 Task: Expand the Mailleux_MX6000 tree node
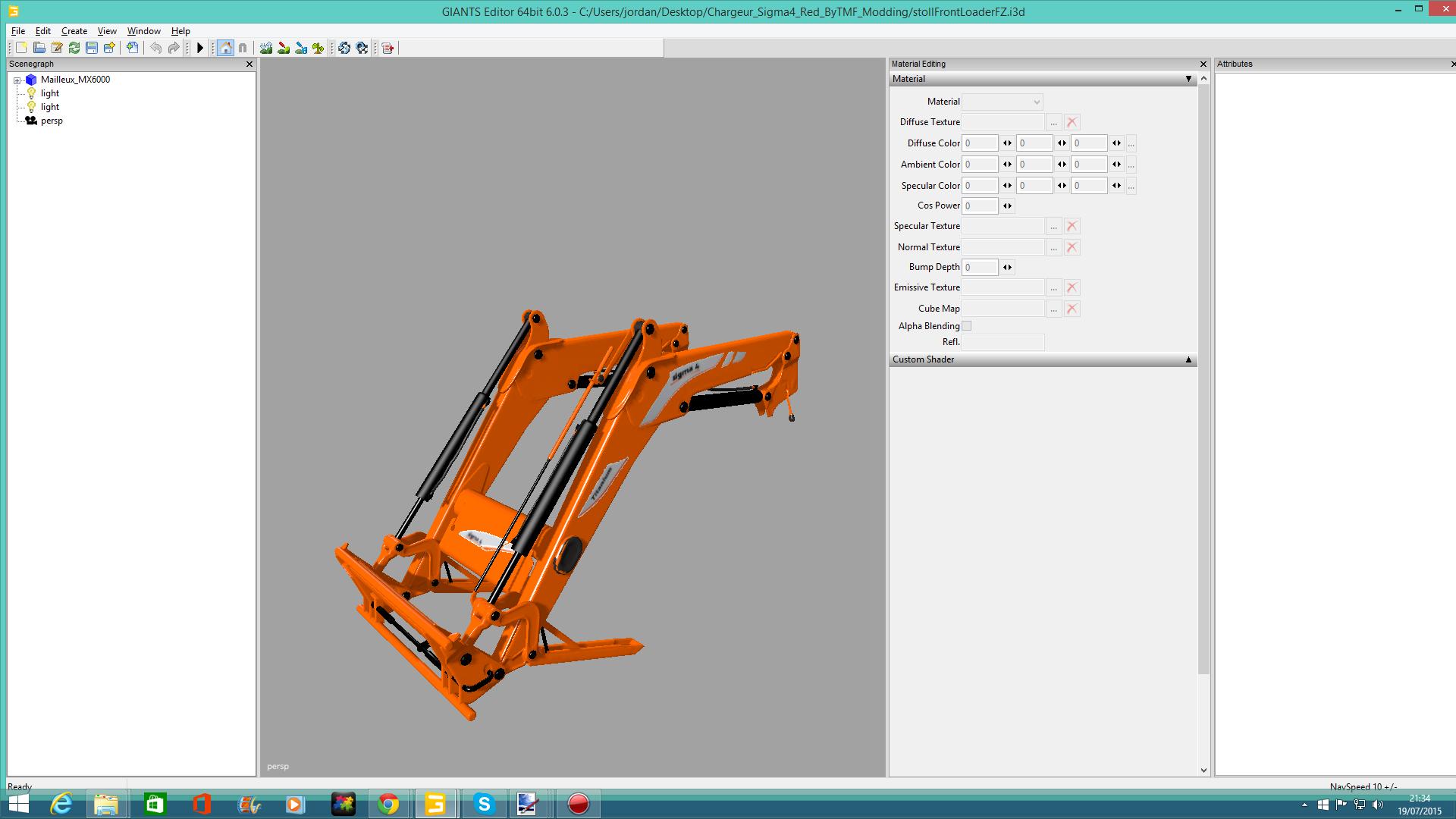coord(17,80)
